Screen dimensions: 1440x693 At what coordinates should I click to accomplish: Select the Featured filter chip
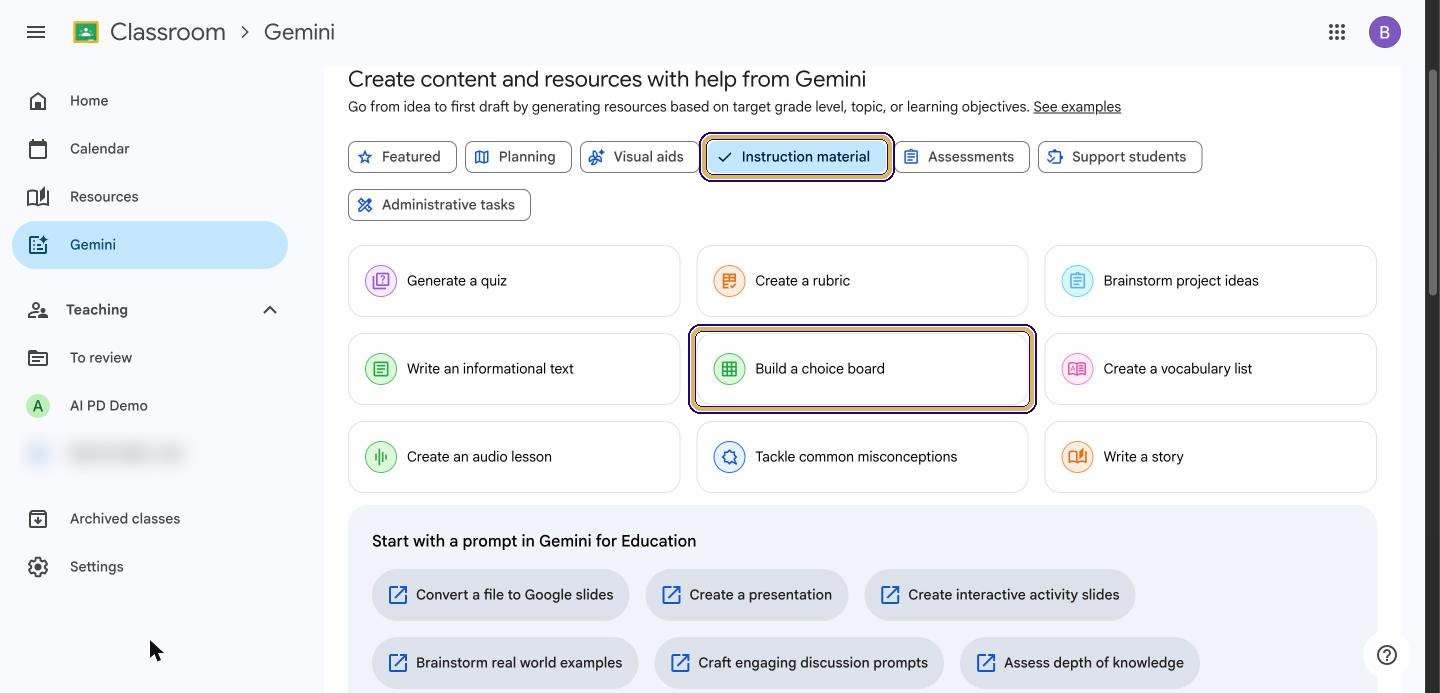point(402,157)
